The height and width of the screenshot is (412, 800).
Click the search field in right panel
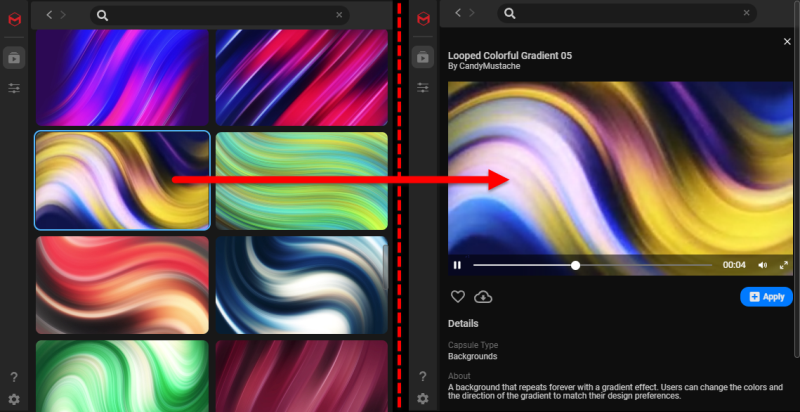628,13
